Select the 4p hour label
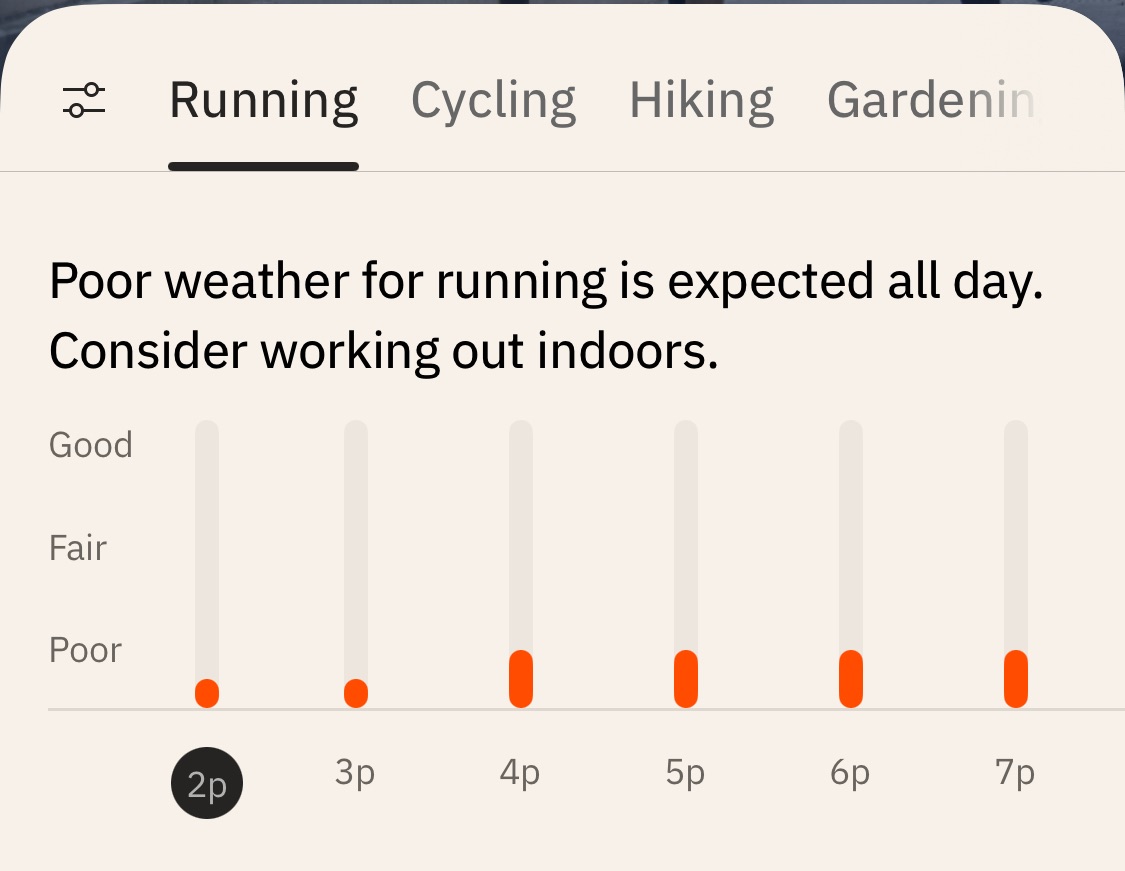This screenshot has height=871, width=1125. pos(520,773)
